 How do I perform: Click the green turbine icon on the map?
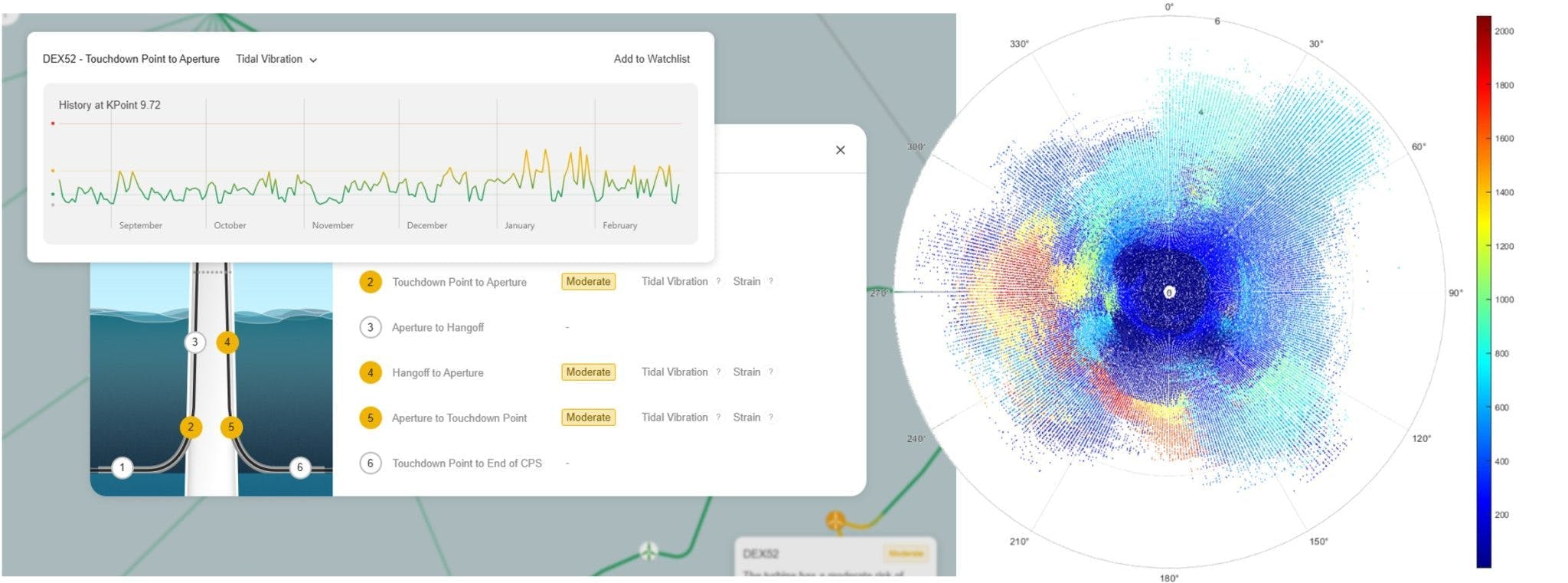[x=648, y=550]
